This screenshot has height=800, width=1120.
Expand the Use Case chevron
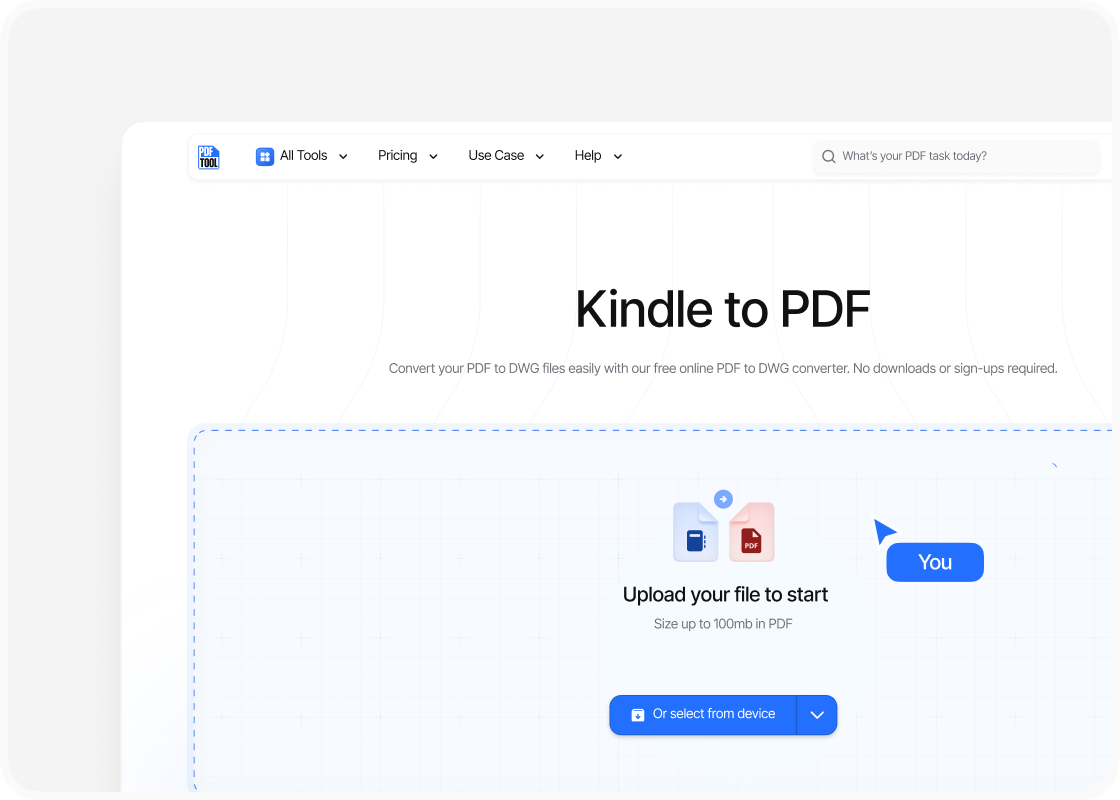click(x=539, y=156)
